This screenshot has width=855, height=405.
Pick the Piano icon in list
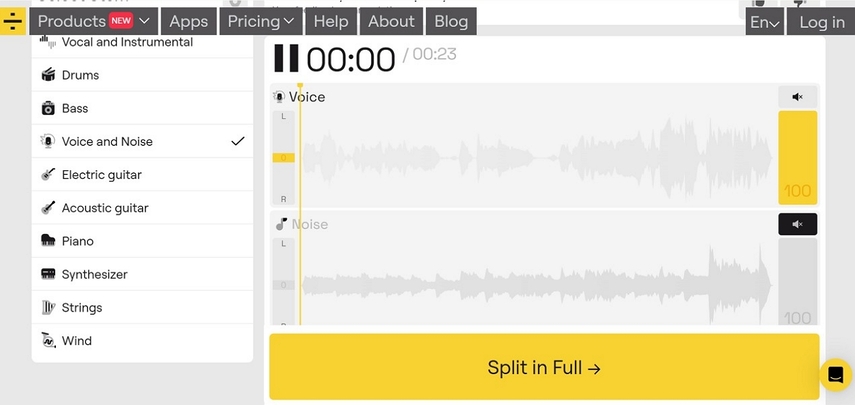click(x=49, y=240)
